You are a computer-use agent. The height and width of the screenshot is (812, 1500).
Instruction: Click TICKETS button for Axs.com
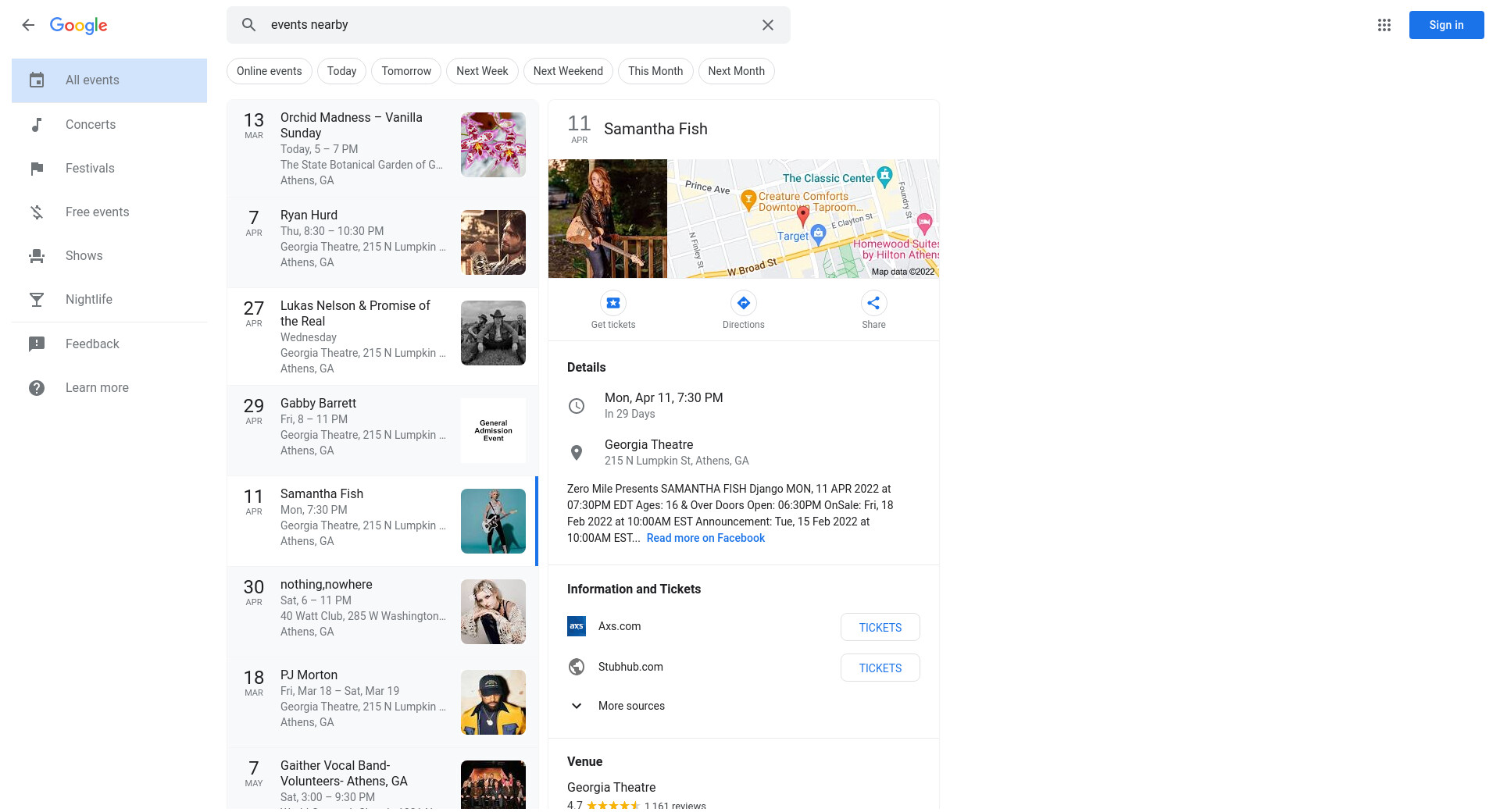click(x=880, y=627)
